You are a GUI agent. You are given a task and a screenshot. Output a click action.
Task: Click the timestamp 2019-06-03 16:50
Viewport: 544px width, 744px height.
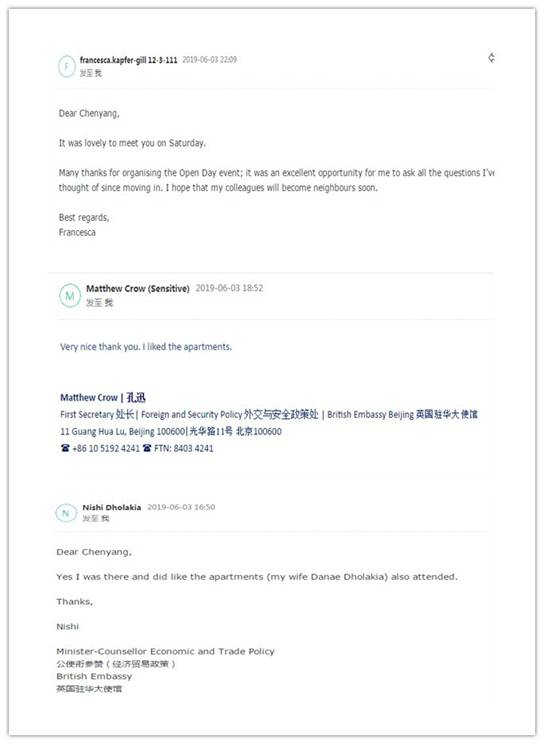pos(181,507)
